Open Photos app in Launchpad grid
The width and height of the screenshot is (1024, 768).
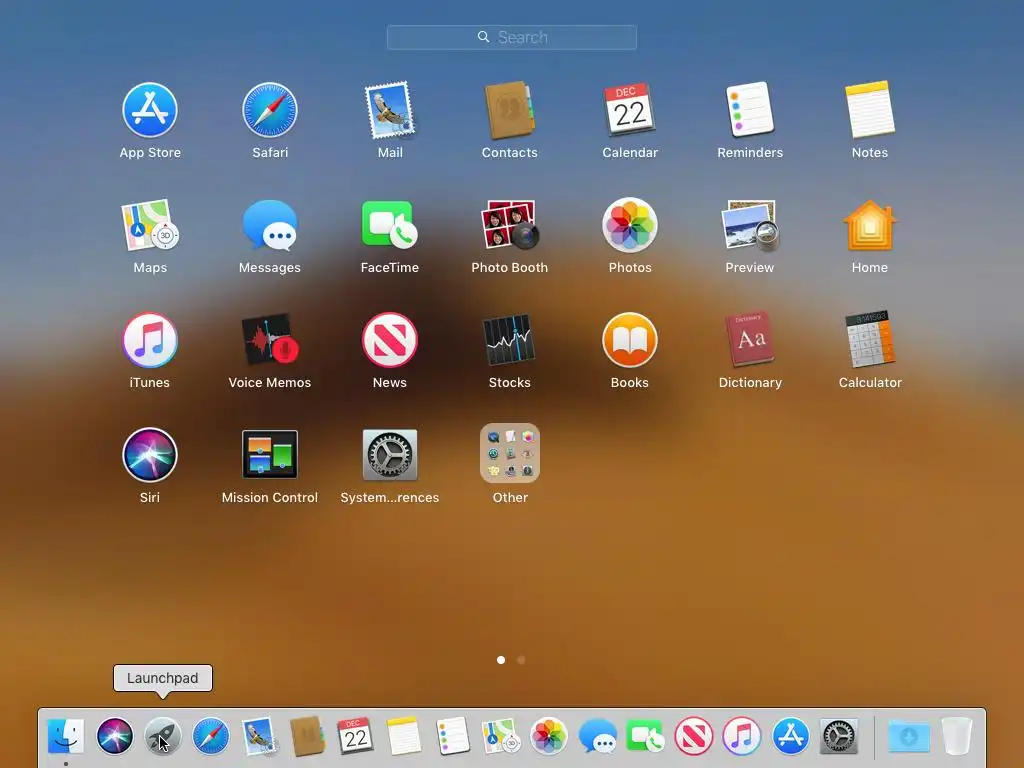pyautogui.click(x=630, y=225)
